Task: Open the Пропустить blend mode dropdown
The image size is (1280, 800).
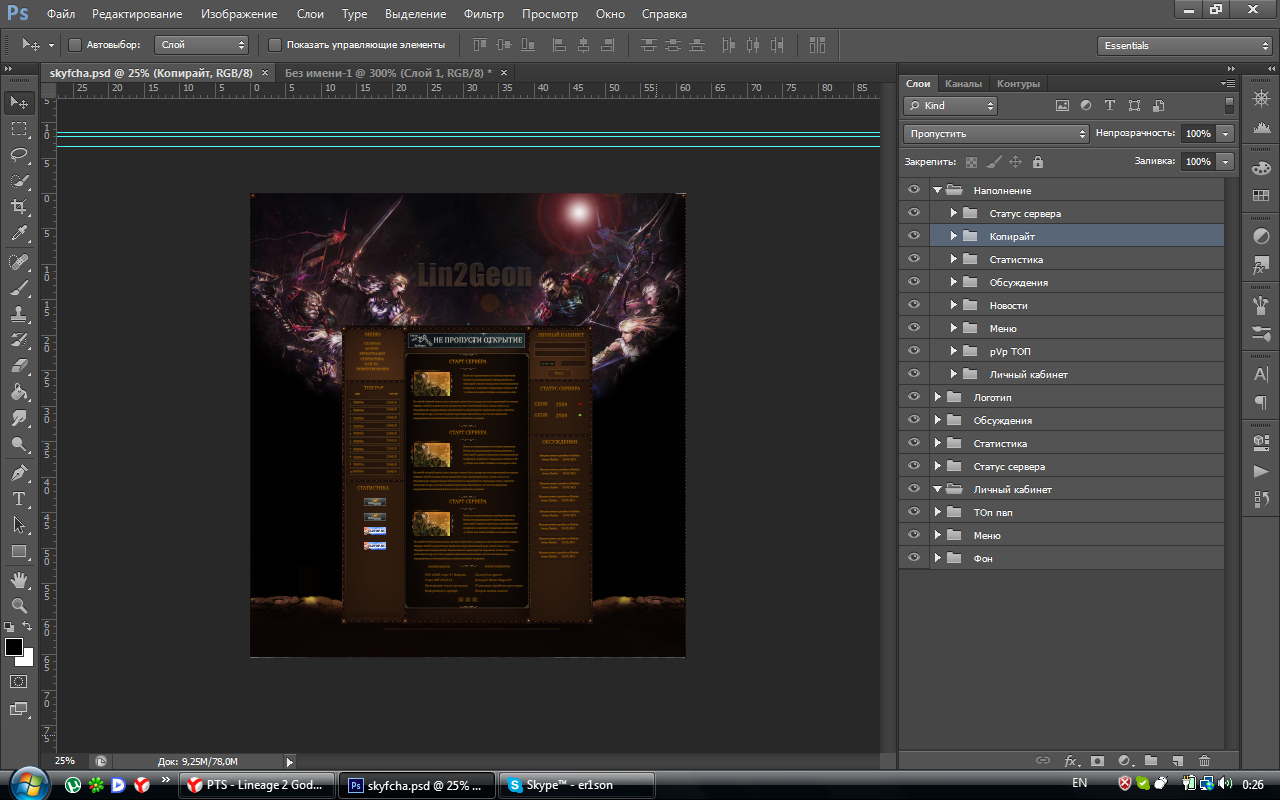Action: [996, 133]
